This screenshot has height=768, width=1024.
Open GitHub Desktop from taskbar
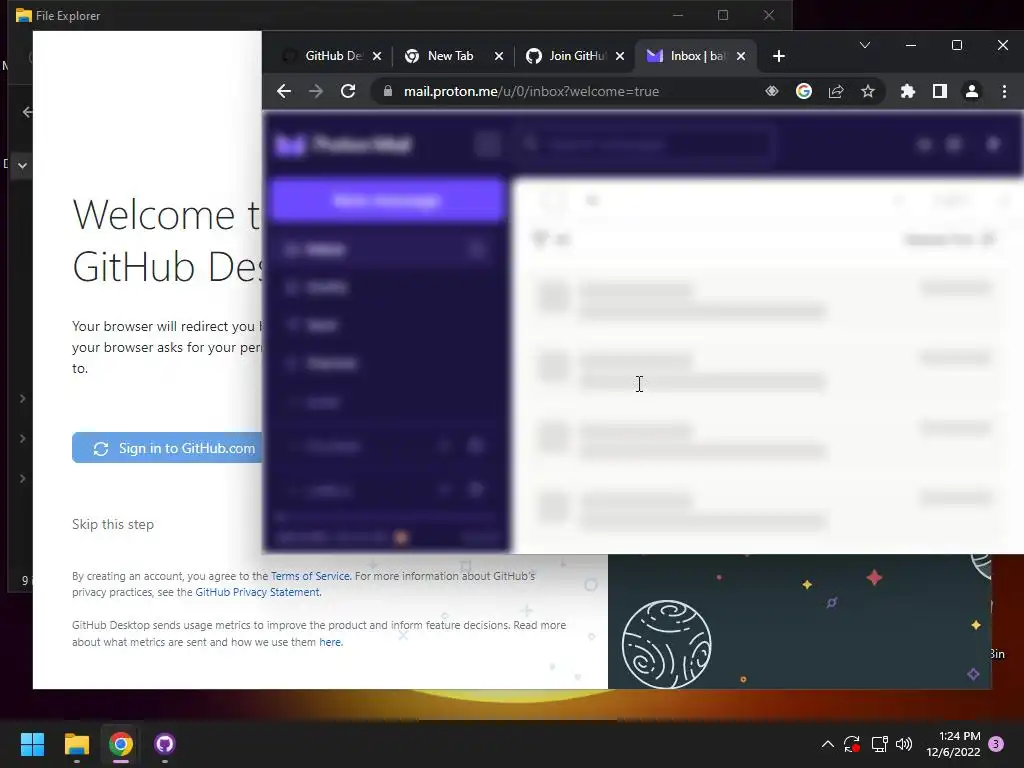[x=165, y=744]
